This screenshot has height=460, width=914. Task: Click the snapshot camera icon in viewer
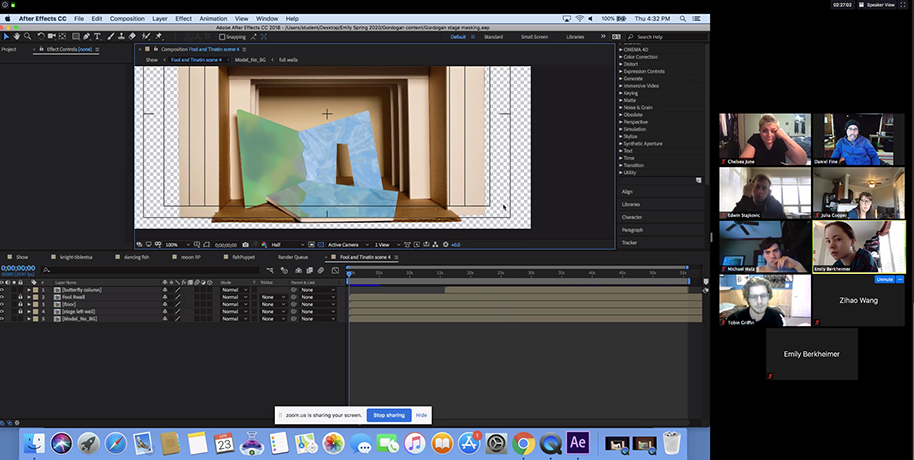(246, 245)
